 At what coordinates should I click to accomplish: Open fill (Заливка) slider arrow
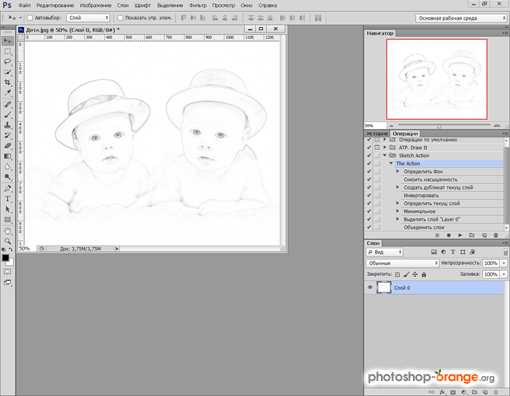pyautogui.click(x=504, y=274)
